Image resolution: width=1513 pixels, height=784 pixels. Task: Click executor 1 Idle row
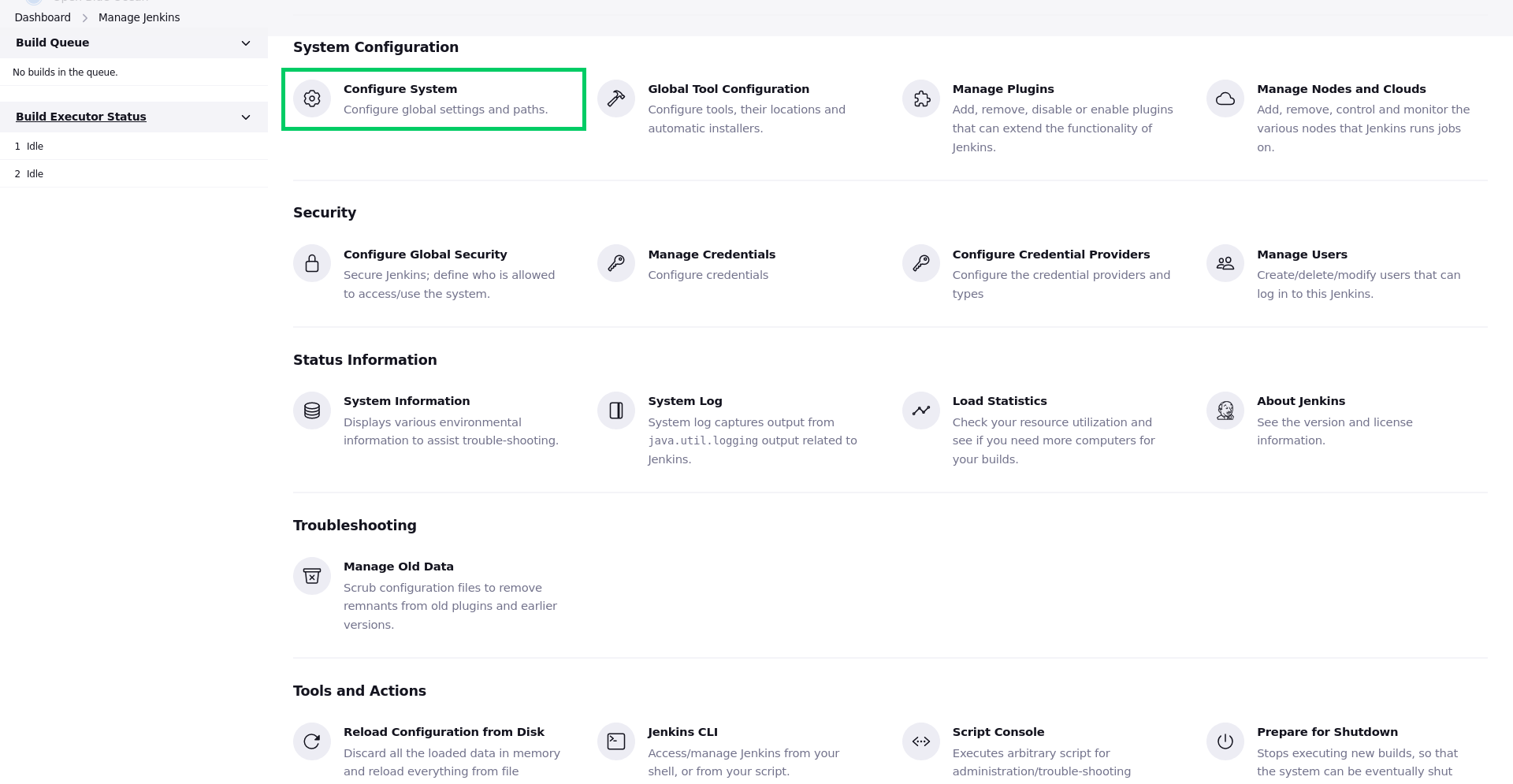(134, 147)
